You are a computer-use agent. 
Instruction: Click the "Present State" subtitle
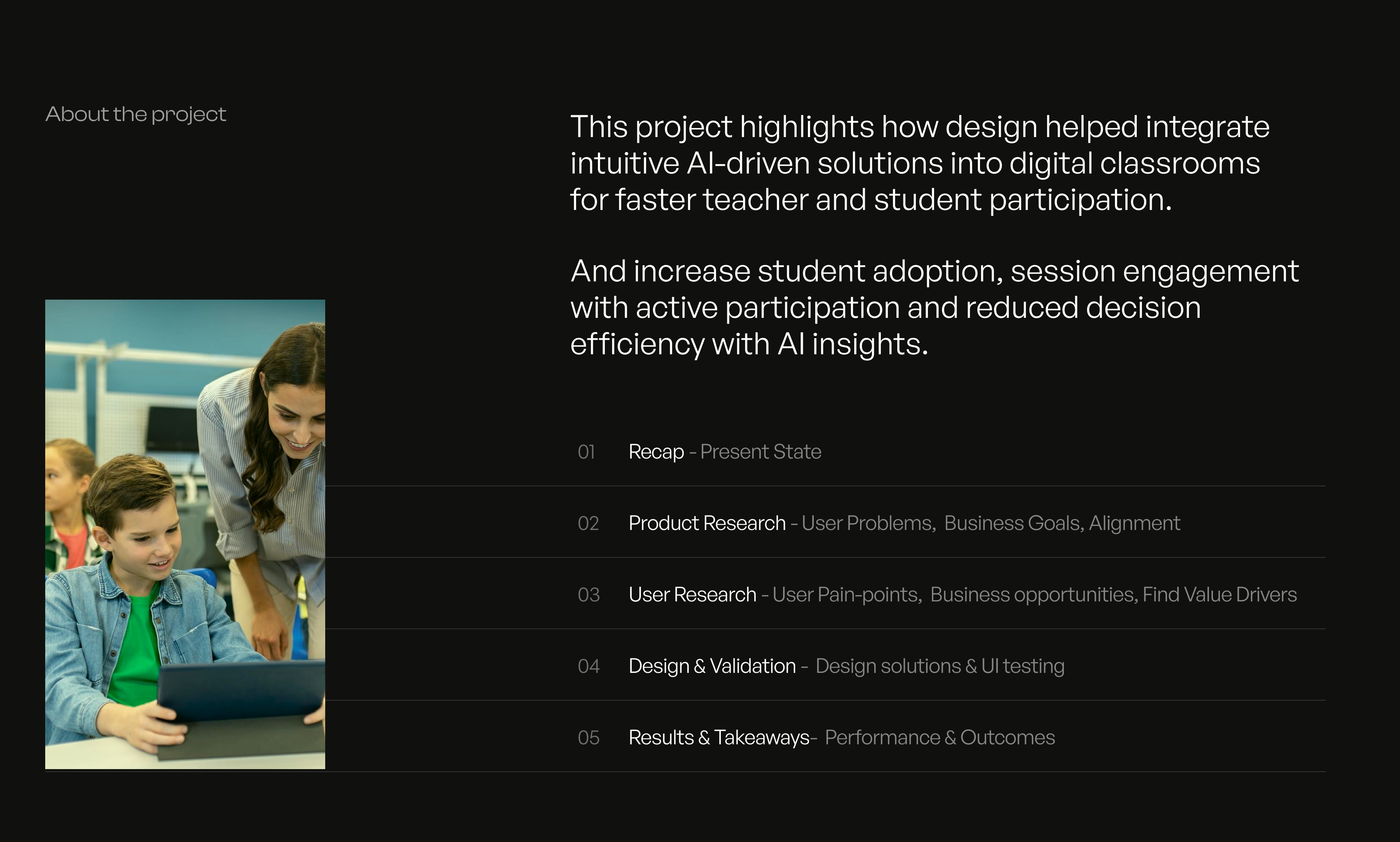click(x=761, y=452)
